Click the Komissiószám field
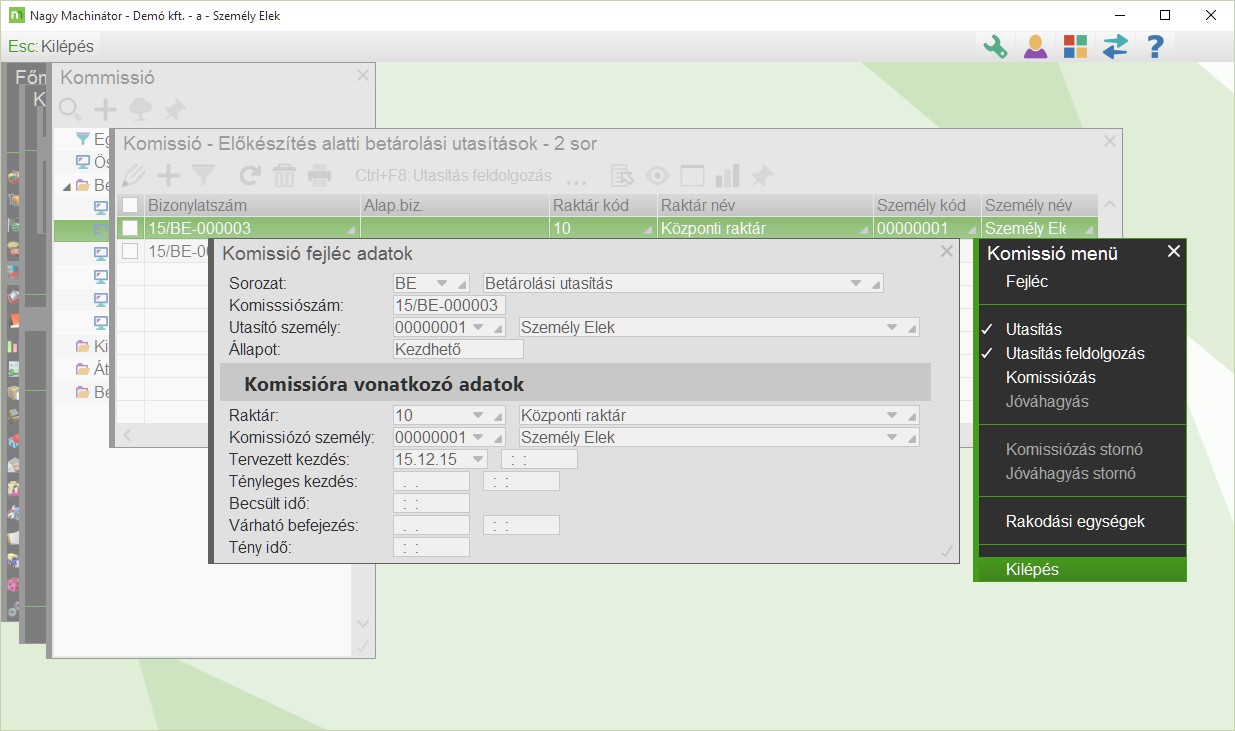Screen dimensions: 1235x731 coord(450,305)
